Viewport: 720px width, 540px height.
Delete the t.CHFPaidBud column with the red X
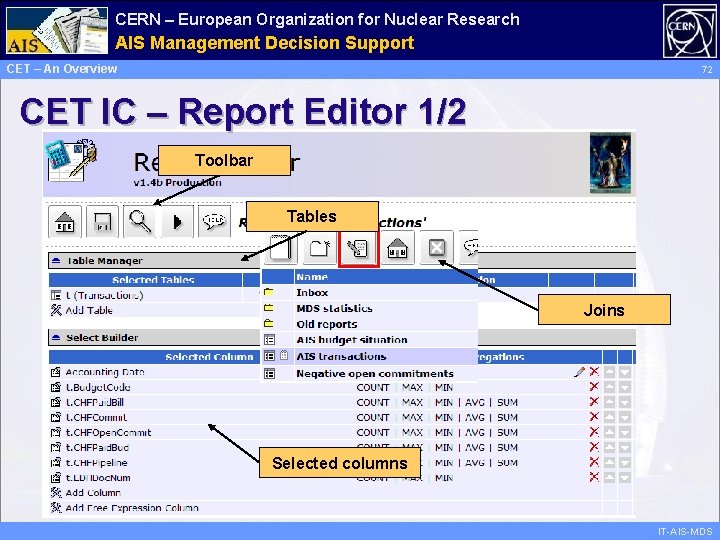coord(594,446)
